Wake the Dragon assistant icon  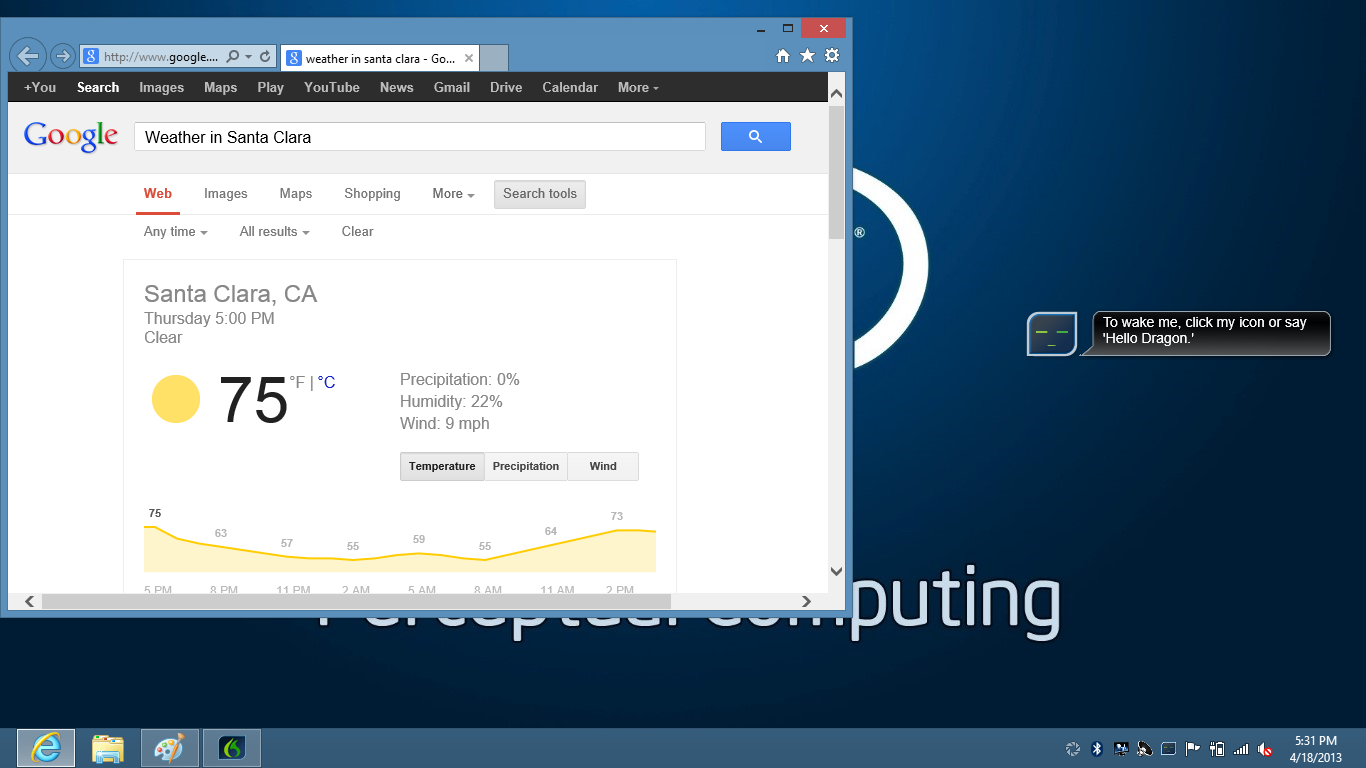pos(1051,334)
